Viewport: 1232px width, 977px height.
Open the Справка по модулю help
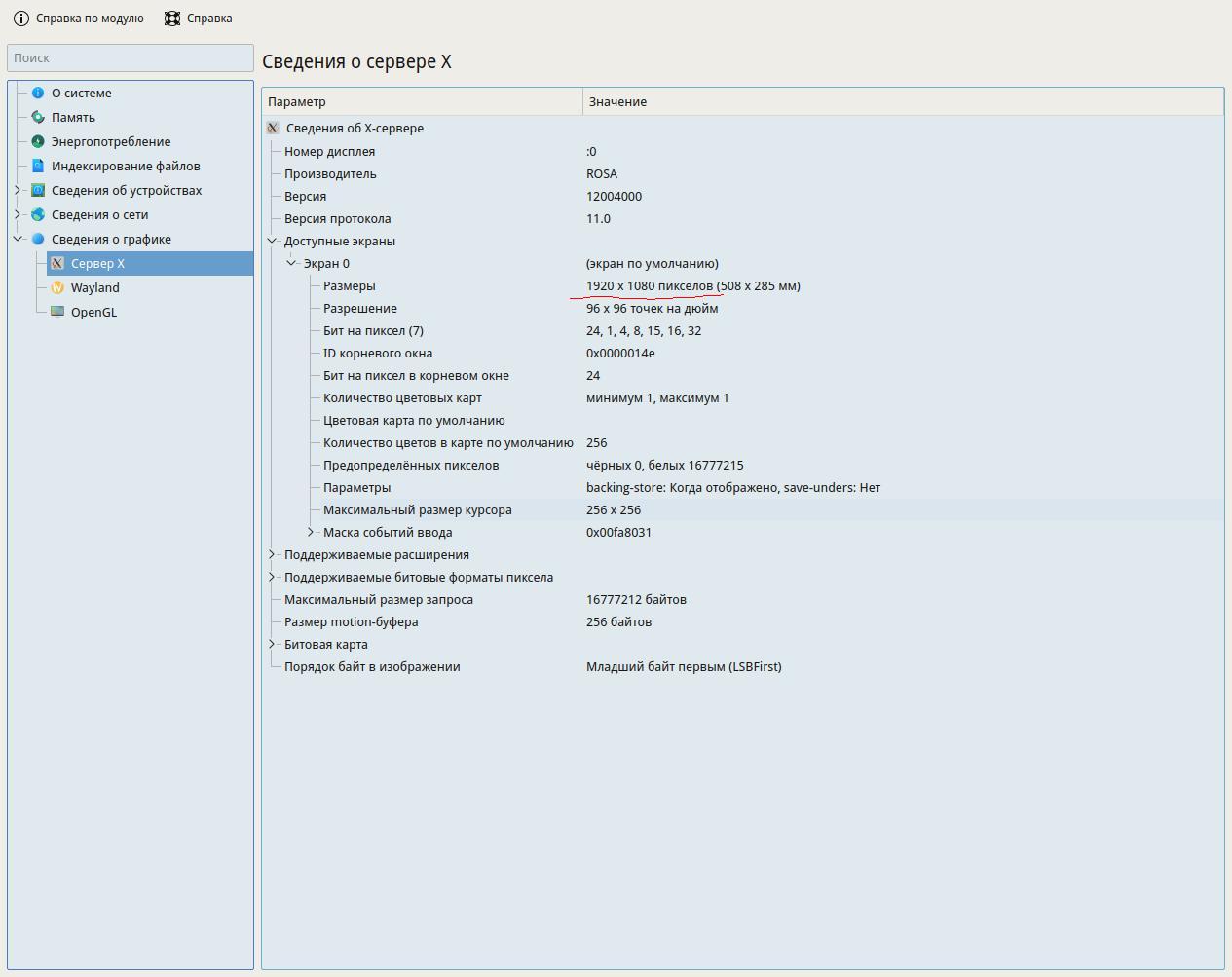coord(78,19)
